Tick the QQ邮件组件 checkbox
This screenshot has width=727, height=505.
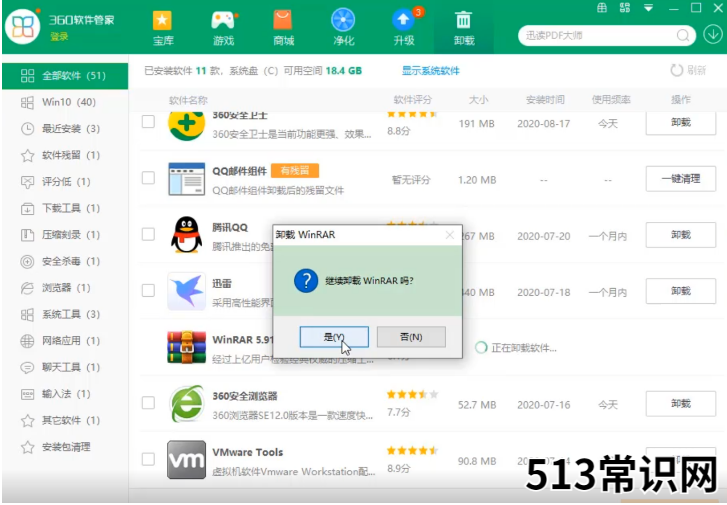tap(148, 178)
